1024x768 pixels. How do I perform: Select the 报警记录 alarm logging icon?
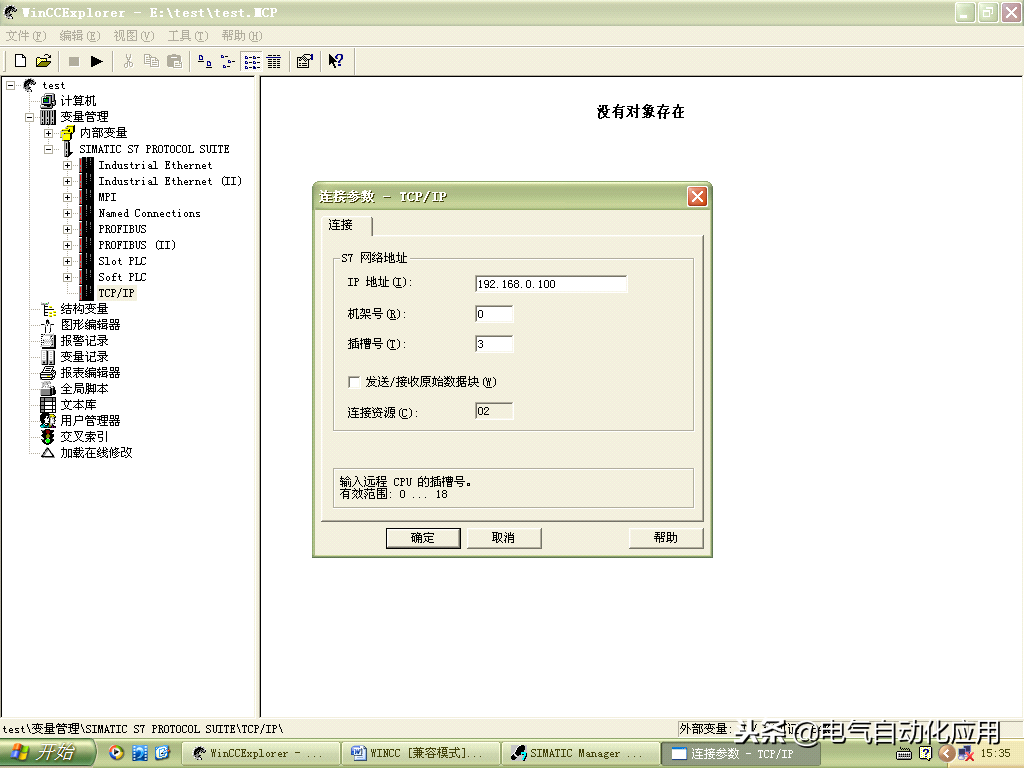(48, 341)
